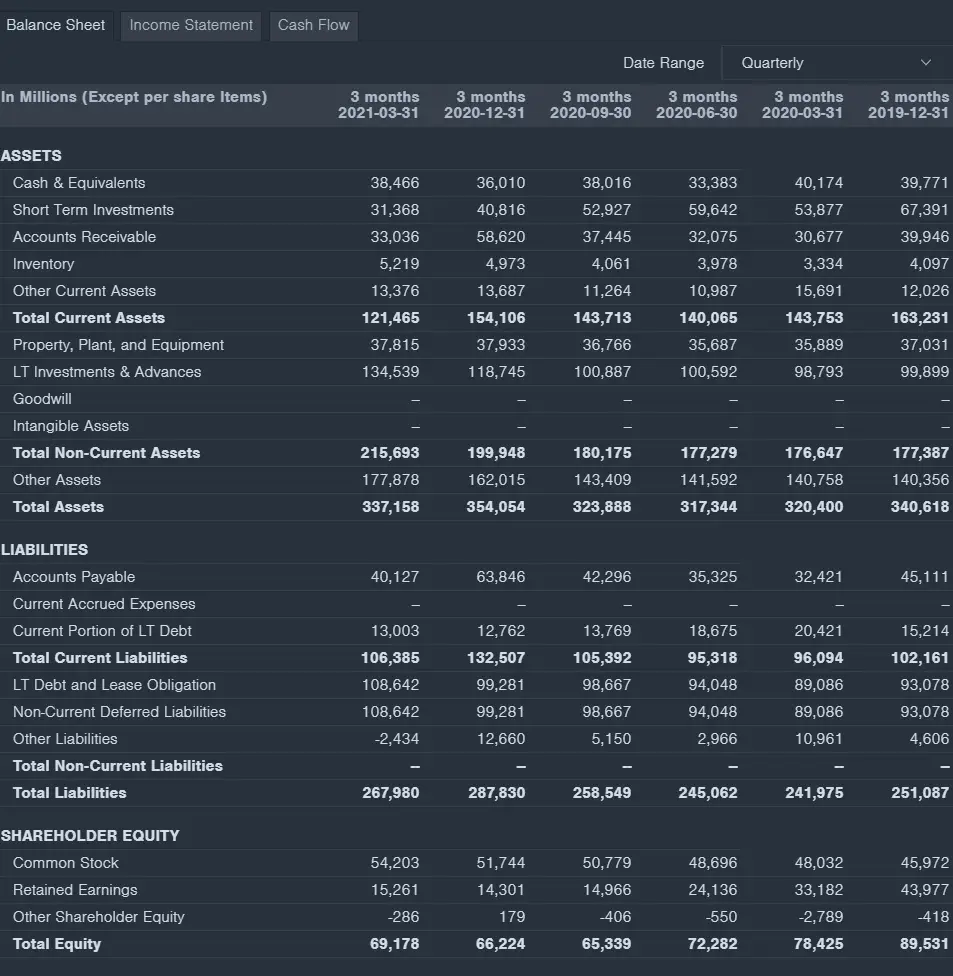Click the Intangible Assets row label

pyautogui.click(x=71, y=426)
